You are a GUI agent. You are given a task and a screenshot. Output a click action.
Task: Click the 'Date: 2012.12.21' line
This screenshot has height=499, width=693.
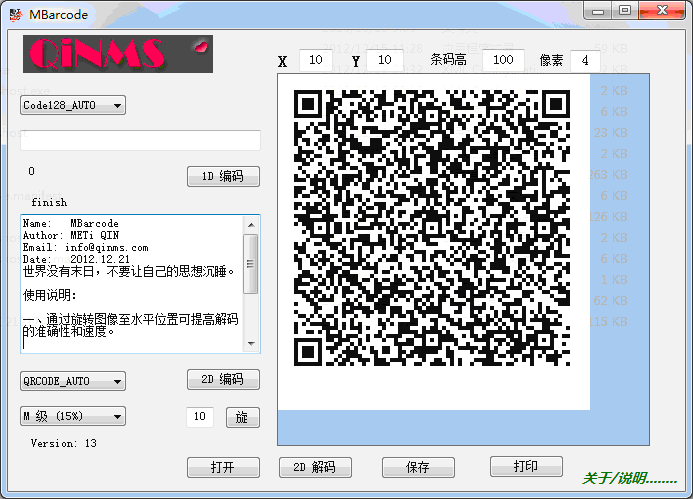[x=76, y=259]
